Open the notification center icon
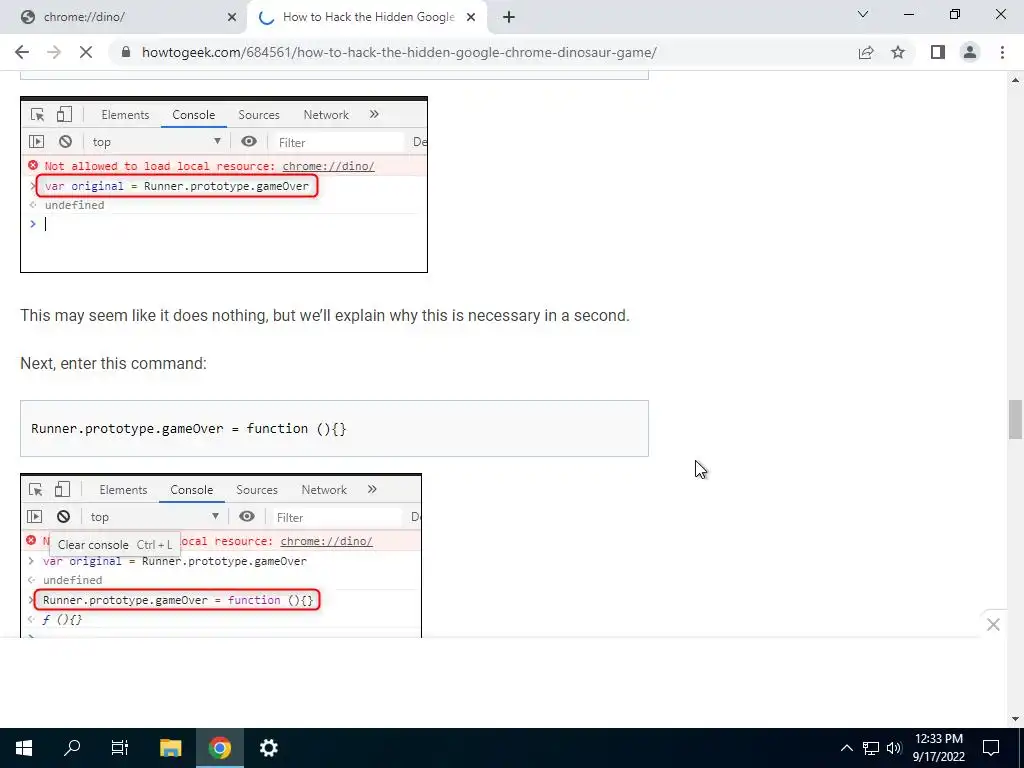This screenshot has width=1024, height=768. [x=991, y=748]
